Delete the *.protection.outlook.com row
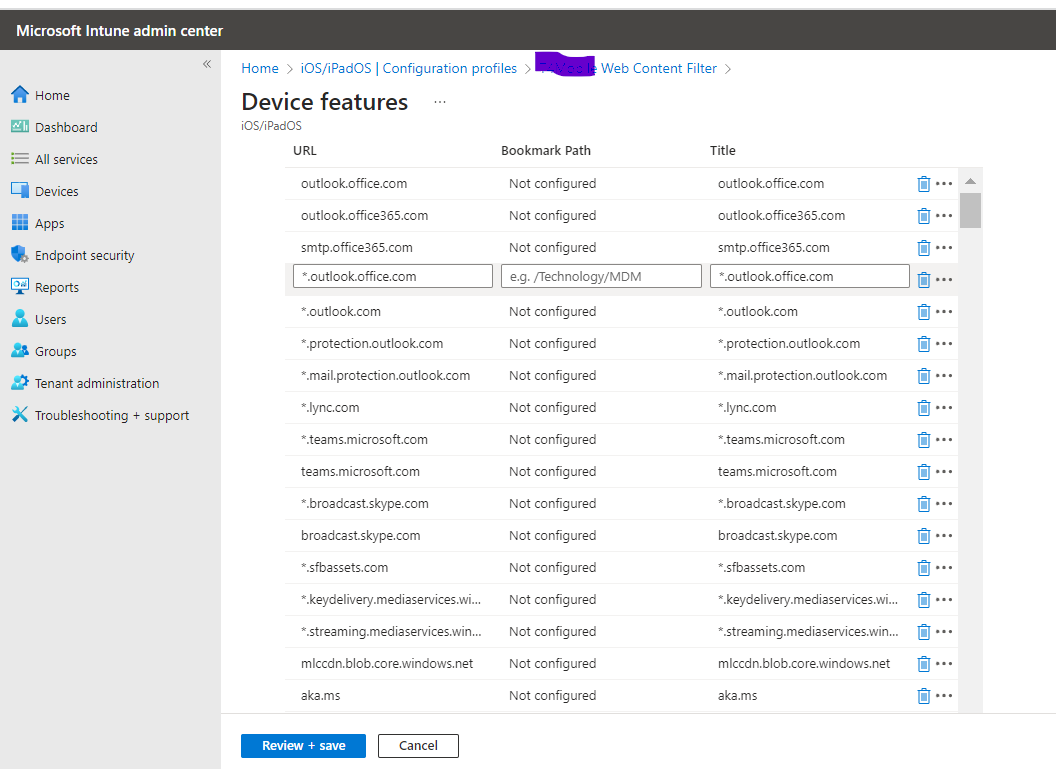The height and width of the screenshot is (769, 1056). pos(923,344)
